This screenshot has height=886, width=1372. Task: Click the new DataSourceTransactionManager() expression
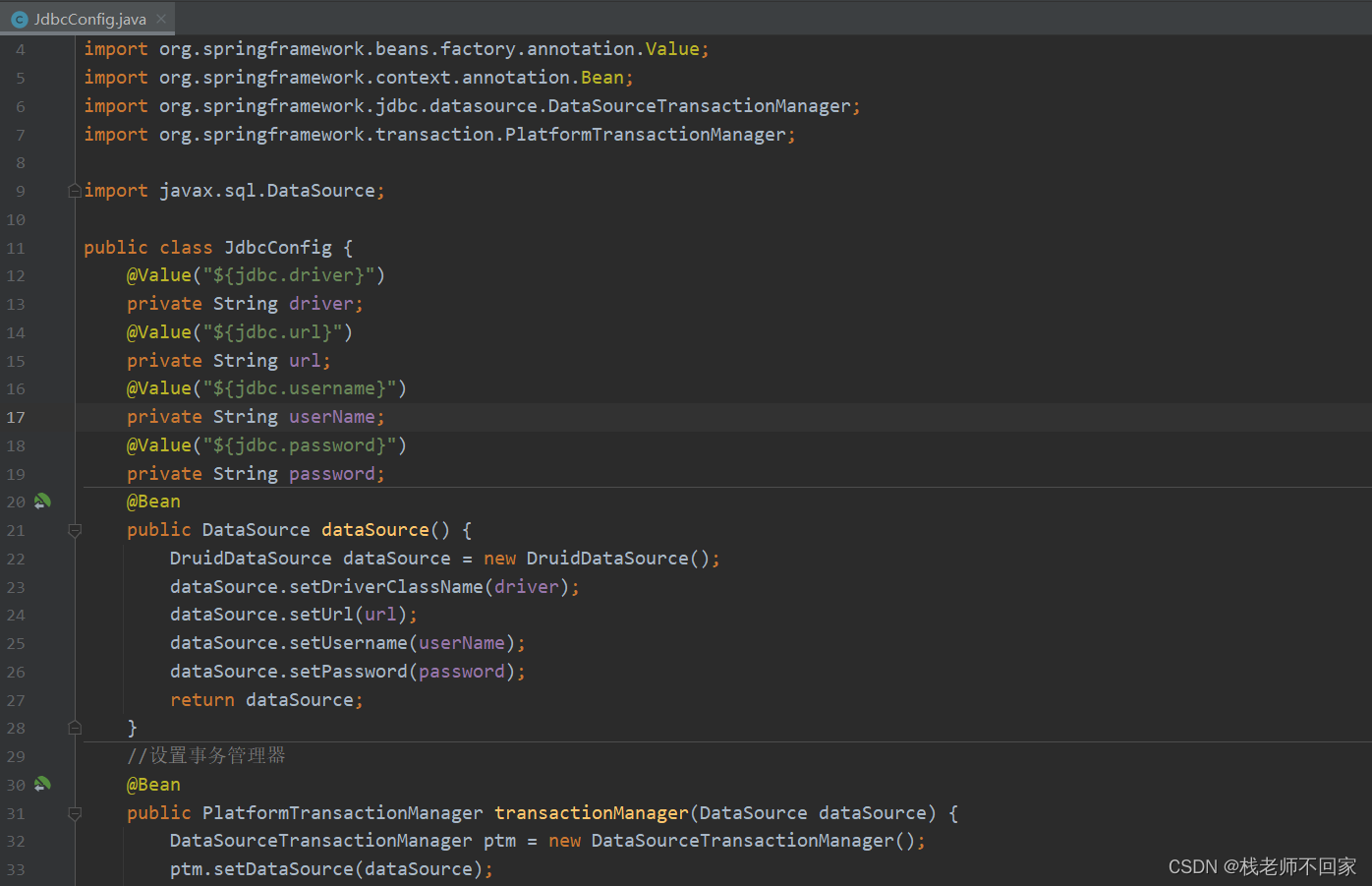[732, 841]
